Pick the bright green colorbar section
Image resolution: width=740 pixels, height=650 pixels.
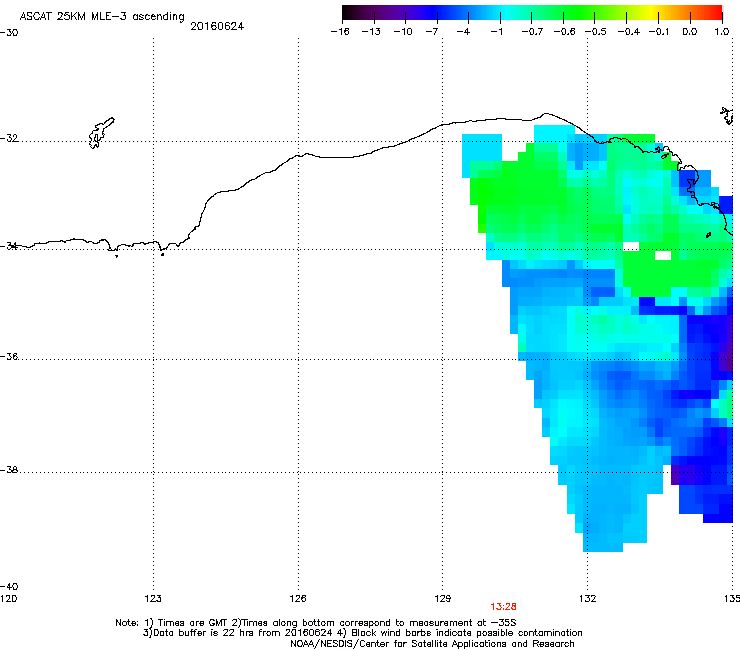pyautogui.click(x=580, y=13)
